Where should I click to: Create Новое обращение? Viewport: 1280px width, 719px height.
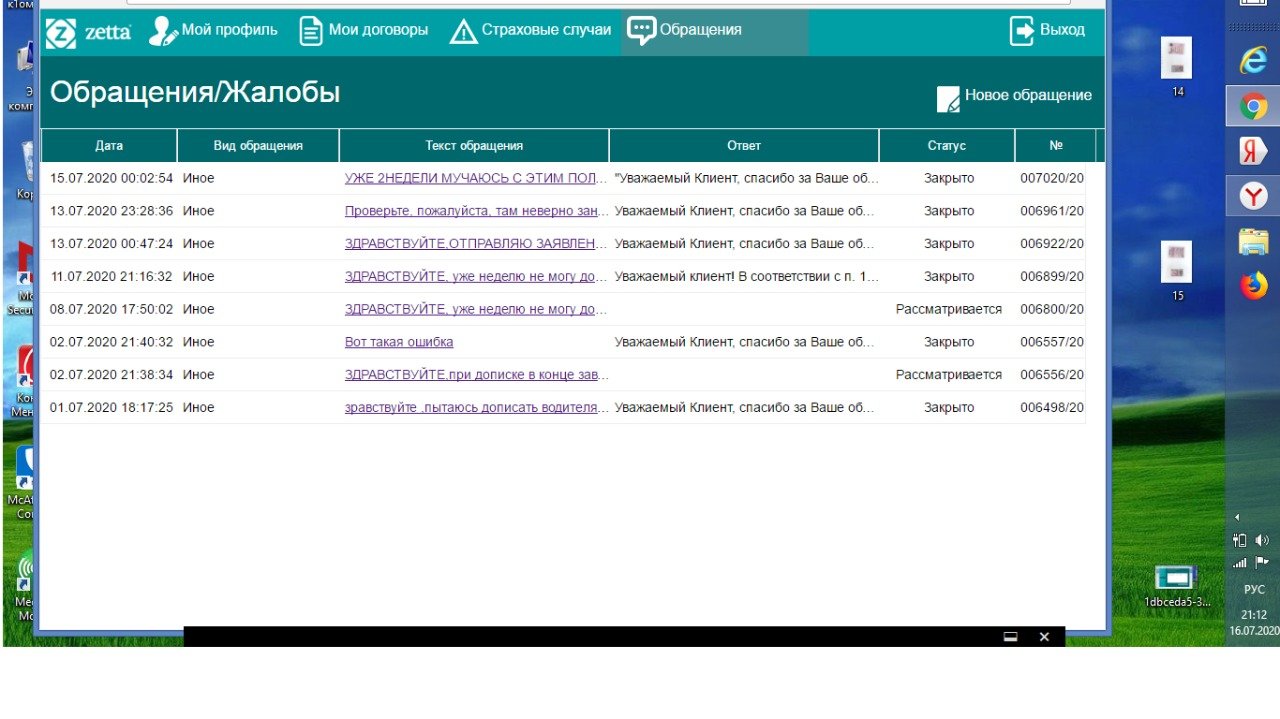[x=1015, y=96]
